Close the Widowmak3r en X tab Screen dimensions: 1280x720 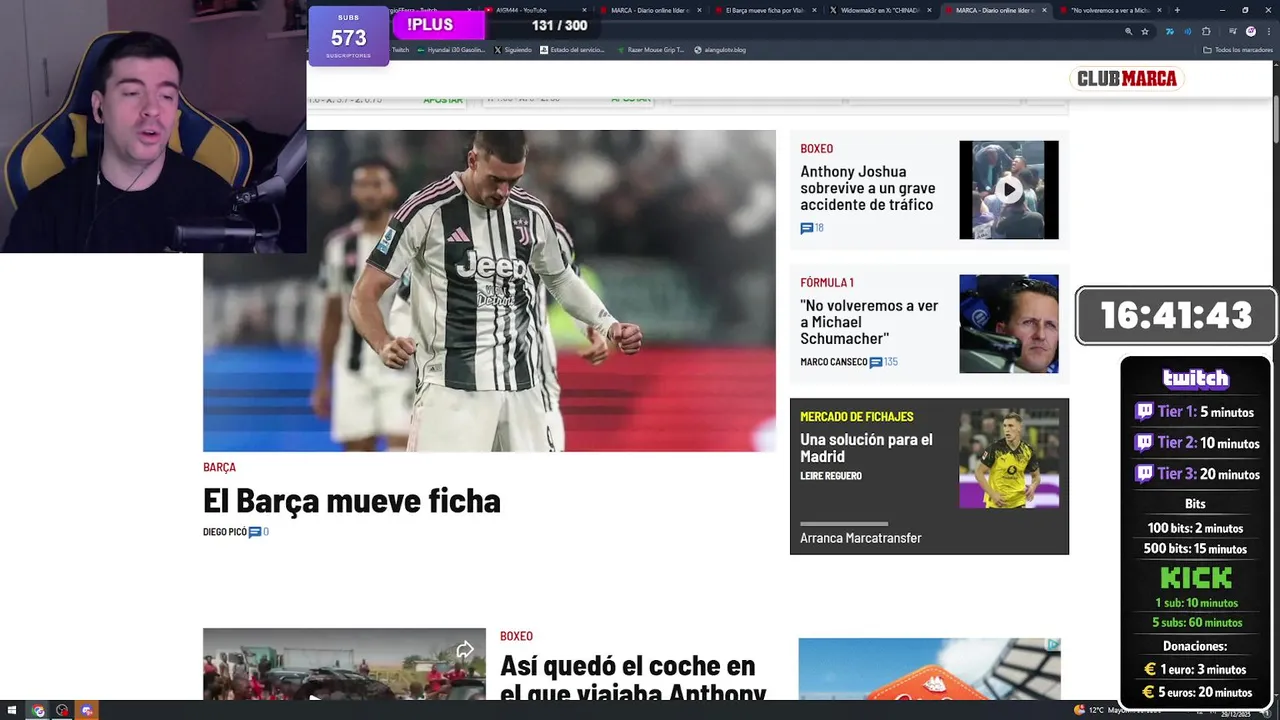tap(929, 10)
